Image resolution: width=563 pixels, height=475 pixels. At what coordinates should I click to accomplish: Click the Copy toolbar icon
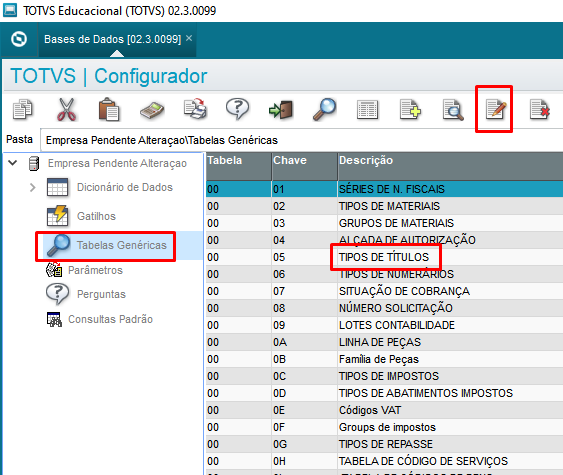pyautogui.click(x=22, y=109)
